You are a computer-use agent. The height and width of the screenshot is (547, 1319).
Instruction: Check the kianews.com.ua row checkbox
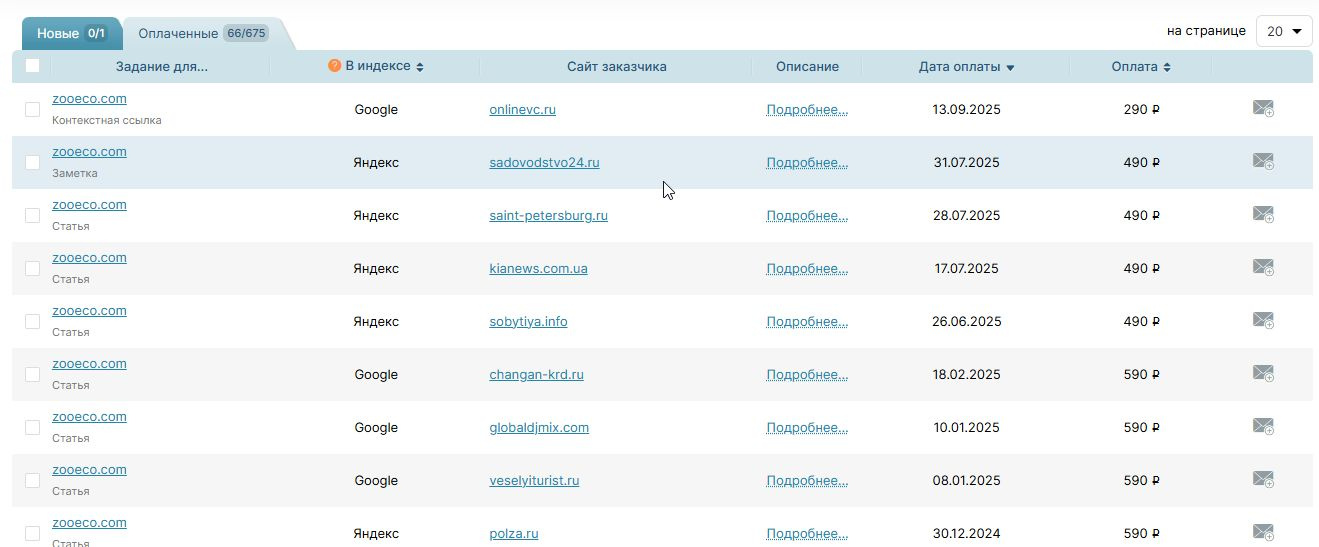(x=32, y=268)
